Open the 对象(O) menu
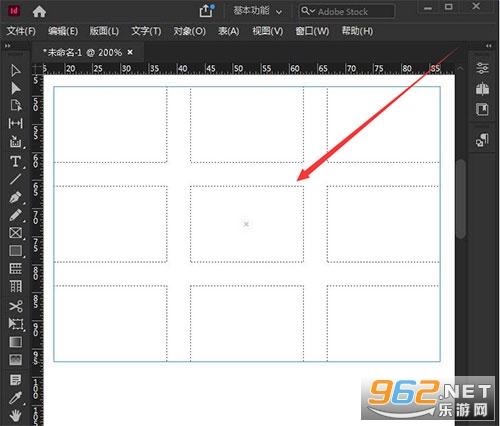This screenshot has width=500, height=426. point(189,31)
